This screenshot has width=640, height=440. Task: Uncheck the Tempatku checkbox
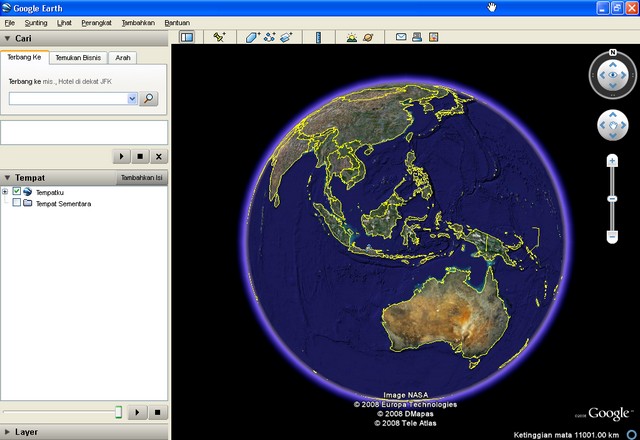tap(17, 191)
